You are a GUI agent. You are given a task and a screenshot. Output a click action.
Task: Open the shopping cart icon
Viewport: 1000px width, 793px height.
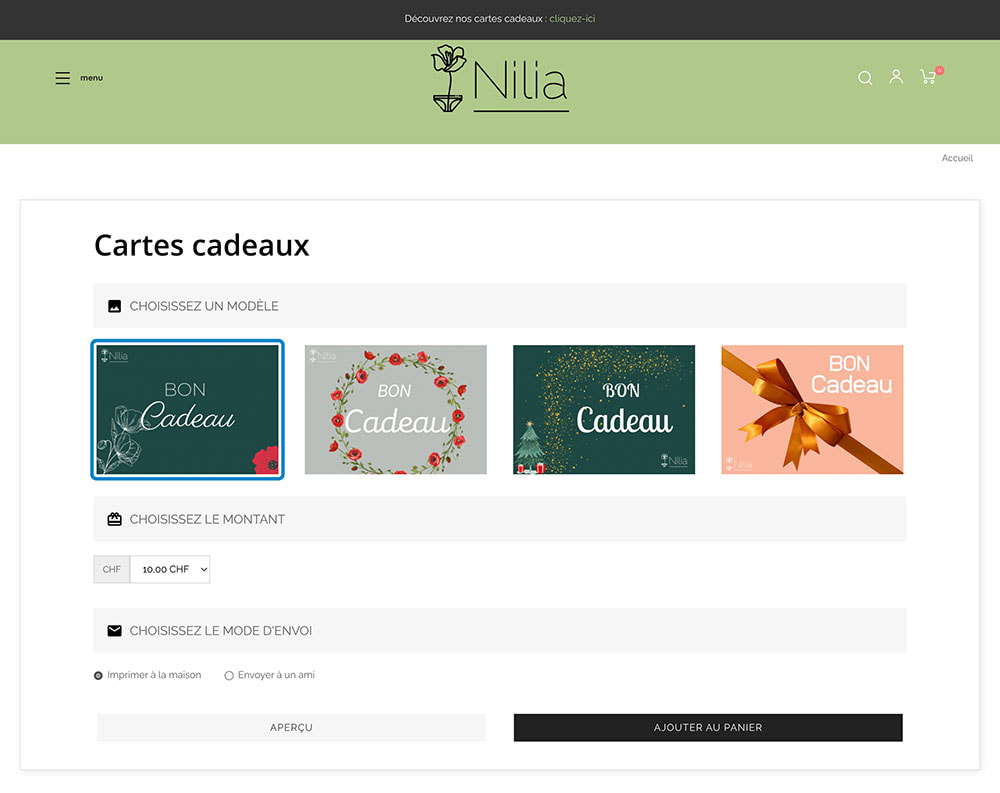[x=928, y=77]
